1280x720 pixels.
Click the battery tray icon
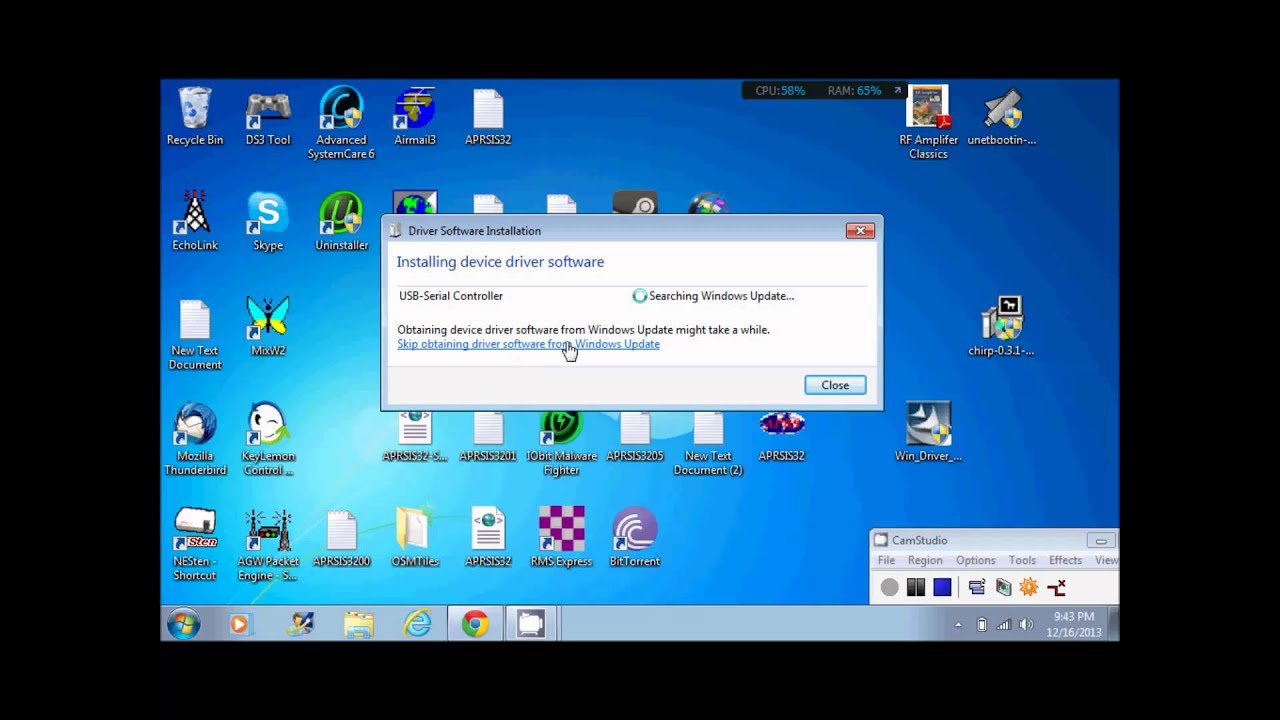point(981,625)
